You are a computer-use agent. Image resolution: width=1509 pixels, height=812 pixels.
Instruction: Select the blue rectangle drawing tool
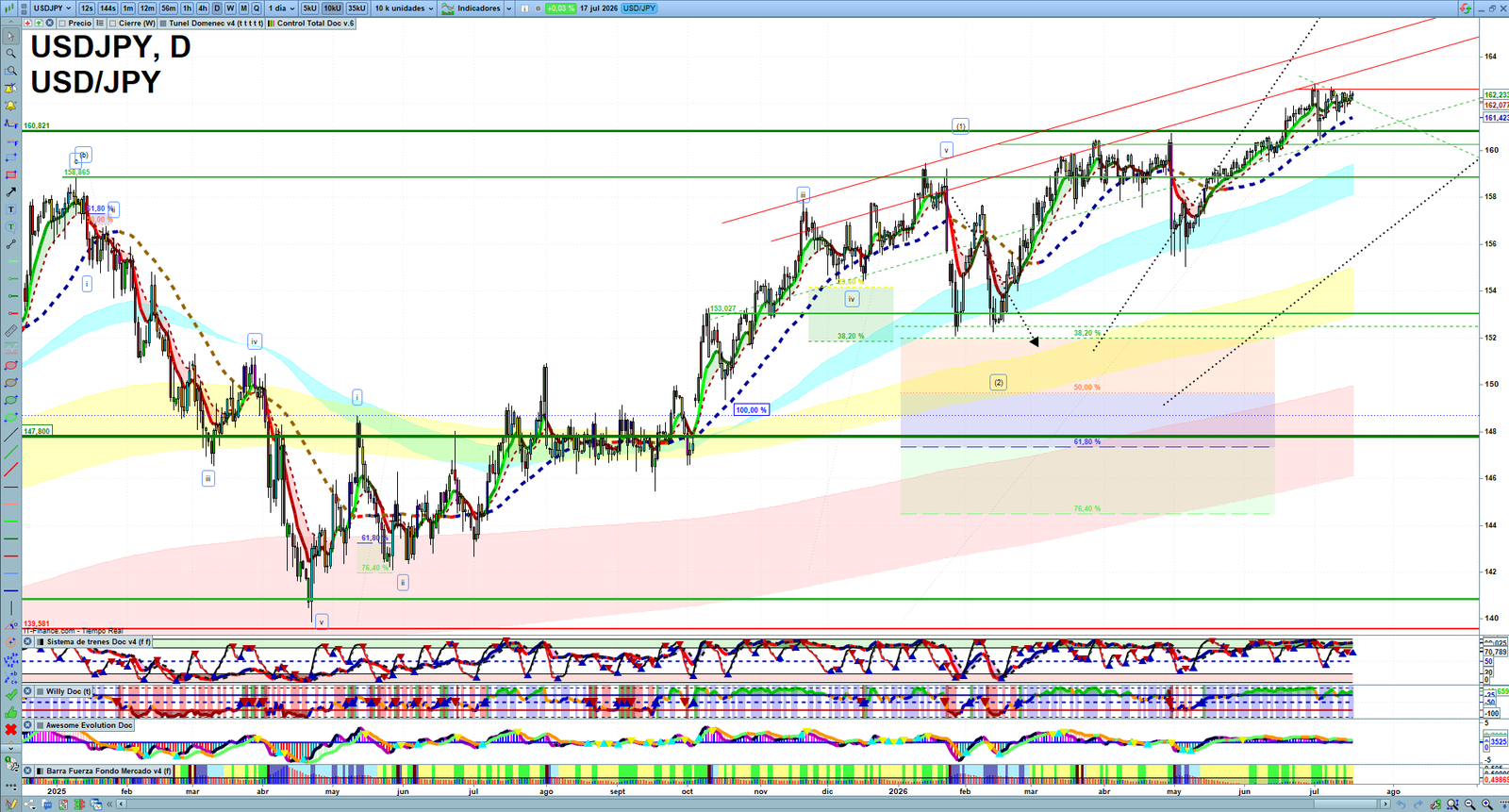pyautogui.click(x=11, y=157)
